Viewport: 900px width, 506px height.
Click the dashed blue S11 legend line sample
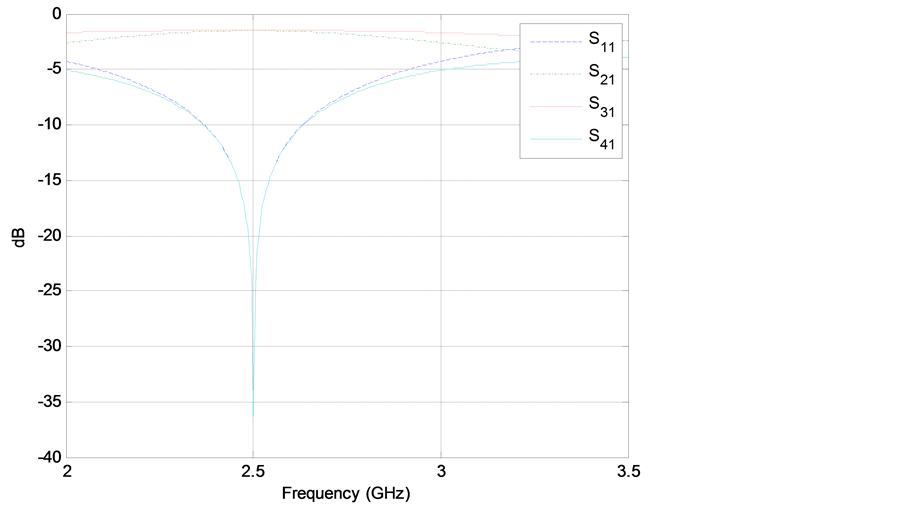(553, 41)
